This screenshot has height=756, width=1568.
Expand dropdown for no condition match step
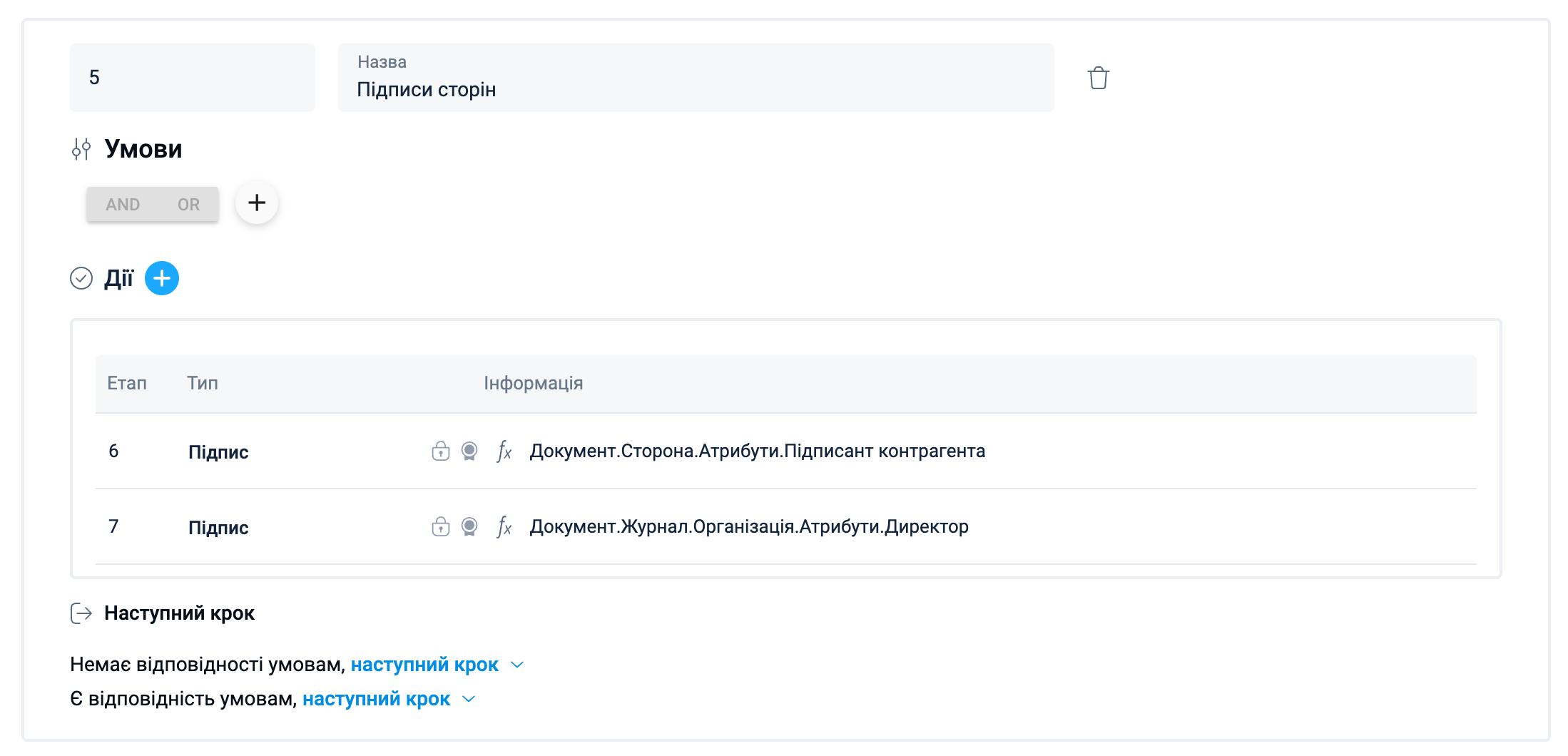click(x=518, y=665)
